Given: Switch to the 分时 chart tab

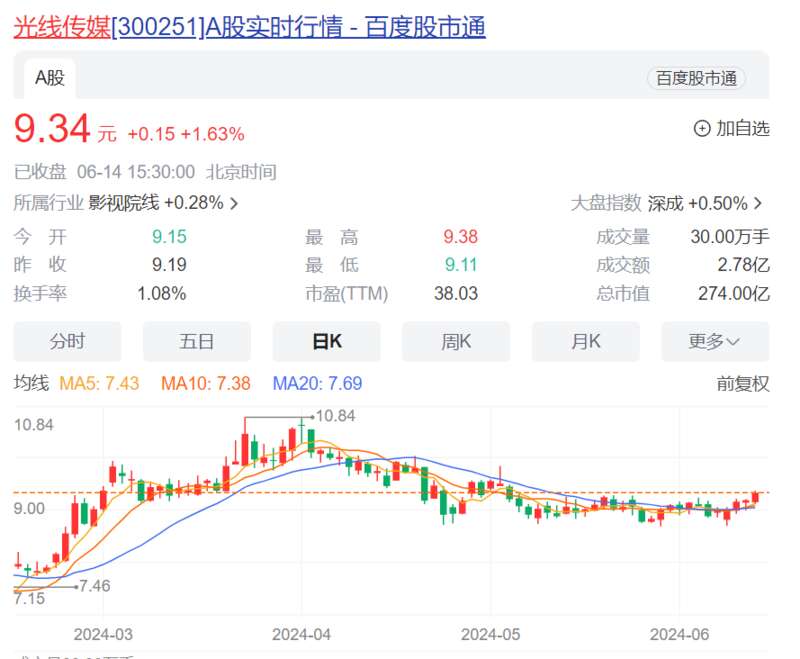Looking at the screenshot, I should click(67, 341).
